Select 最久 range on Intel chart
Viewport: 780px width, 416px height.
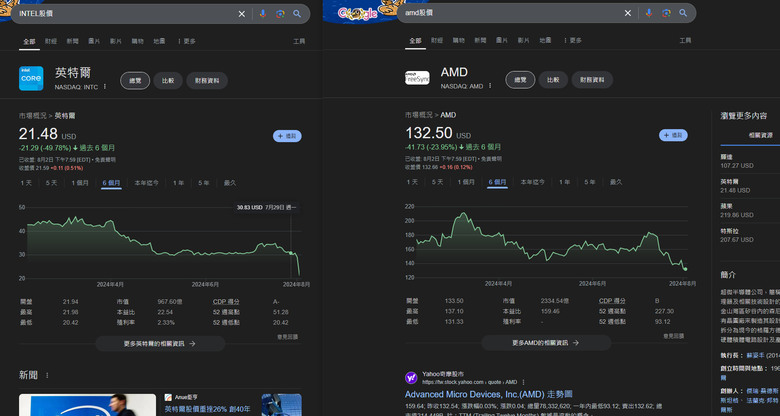230,183
